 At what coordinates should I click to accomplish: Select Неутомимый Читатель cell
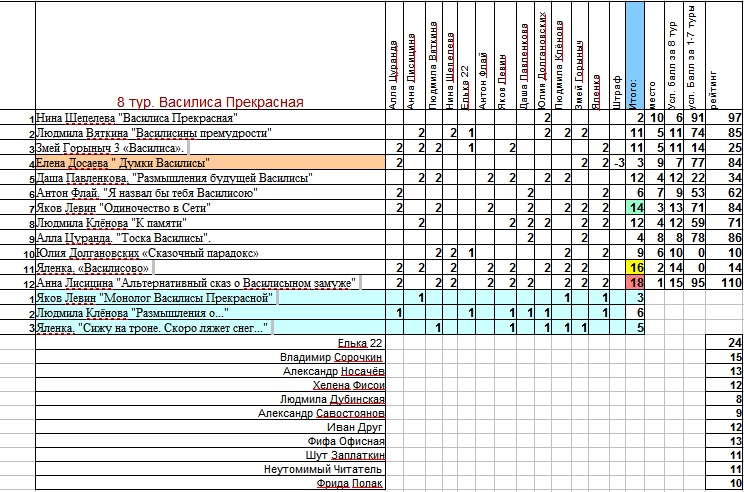pos(210,469)
